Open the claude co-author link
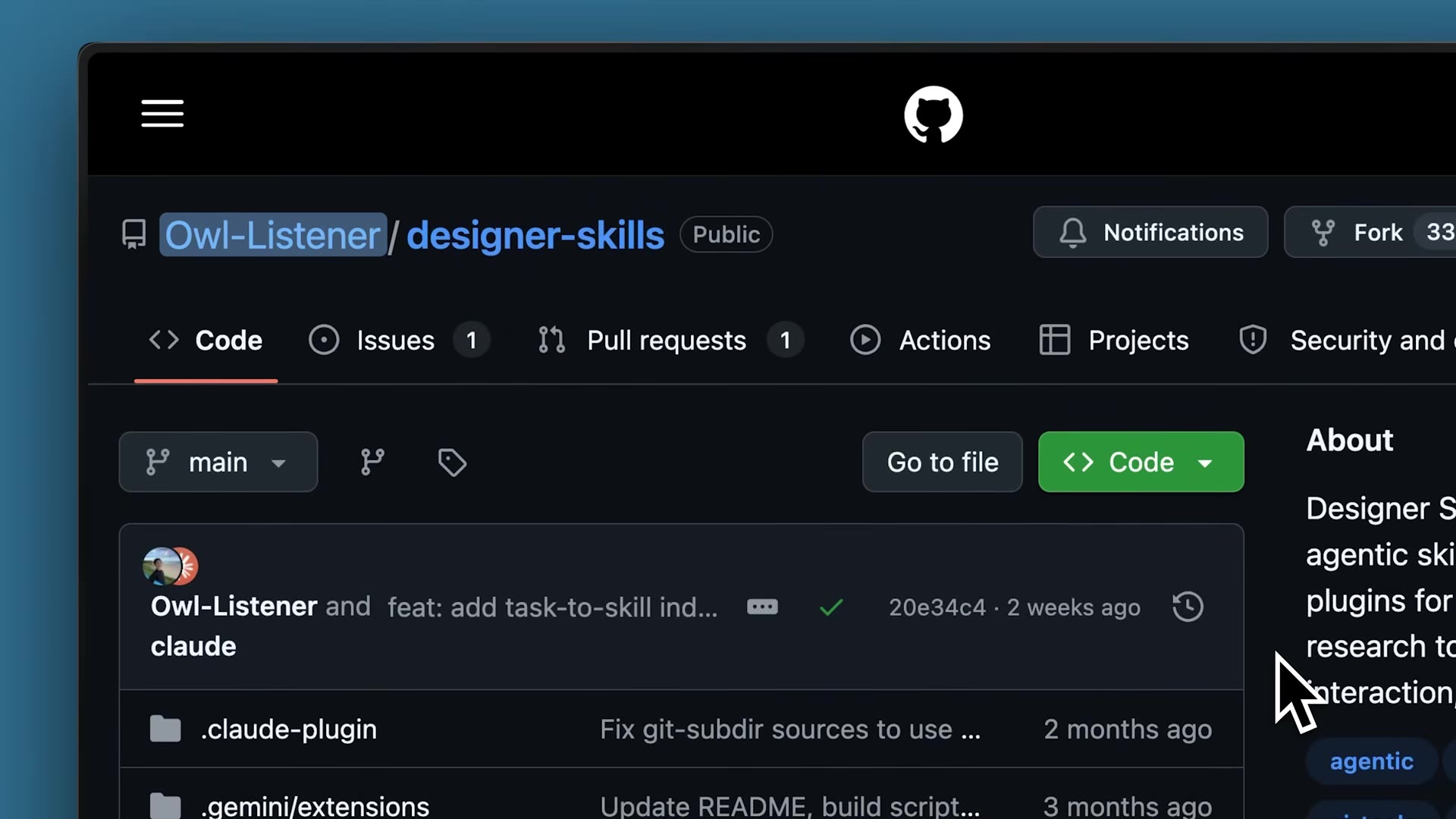The image size is (1456, 819). click(x=193, y=647)
